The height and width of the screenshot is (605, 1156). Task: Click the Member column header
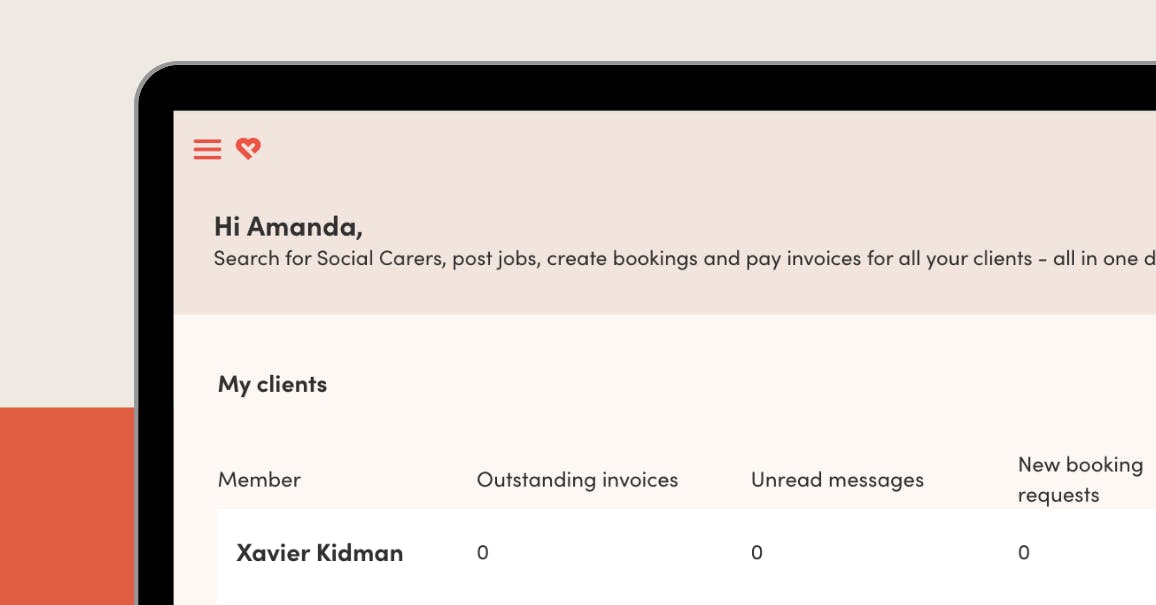(x=259, y=480)
